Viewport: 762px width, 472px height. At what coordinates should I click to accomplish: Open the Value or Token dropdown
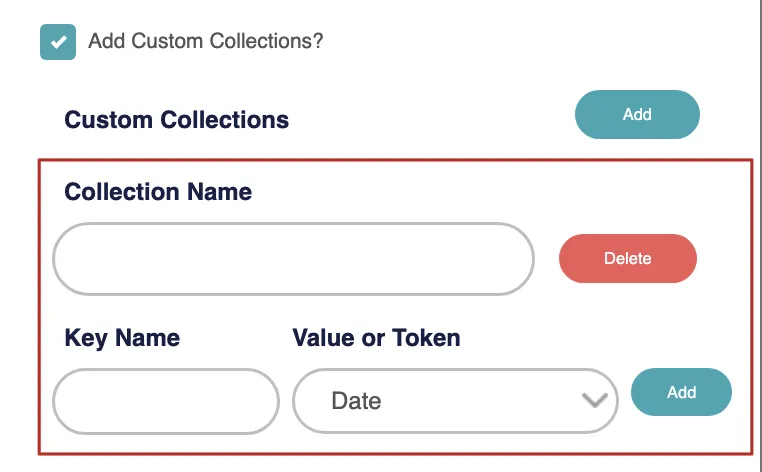pyautogui.click(x=455, y=401)
